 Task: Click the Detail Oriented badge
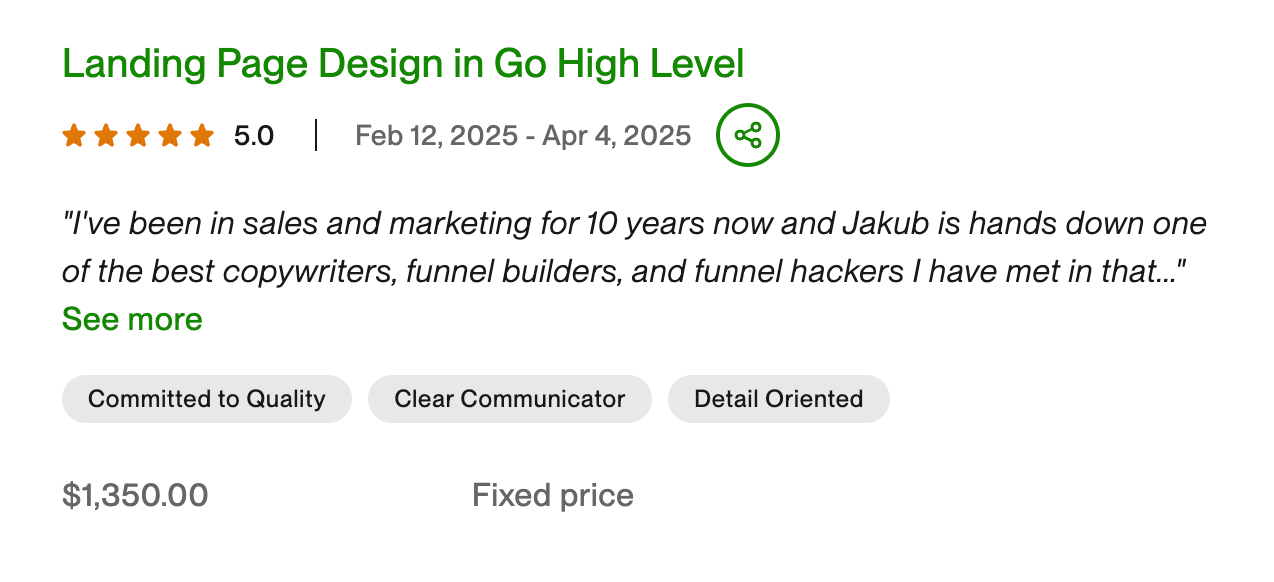(x=778, y=399)
